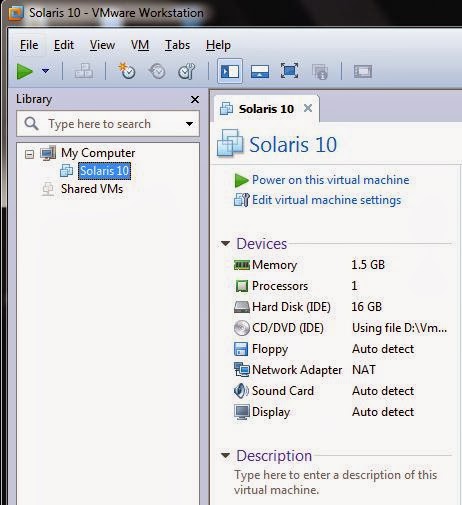Select the Network Adapter label
The width and height of the screenshot is (462, 505).
click(297, 370)
